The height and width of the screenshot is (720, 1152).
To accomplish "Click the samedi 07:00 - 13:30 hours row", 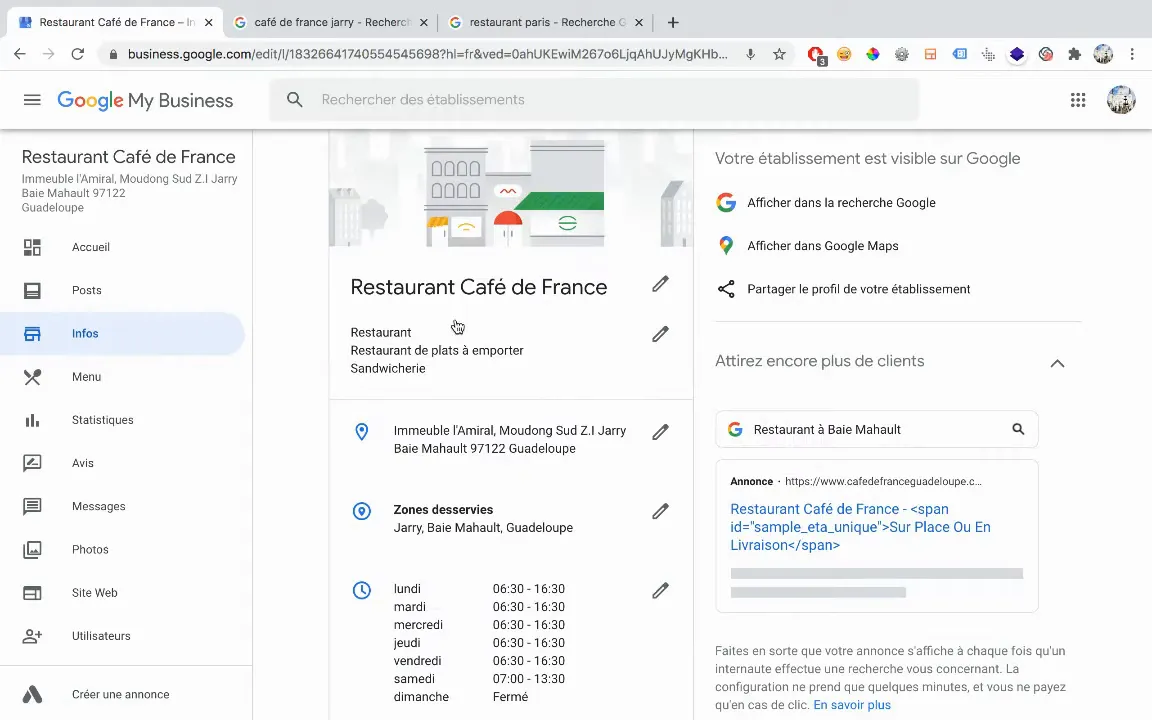I will pyautogui.click(x=479, y=679).
